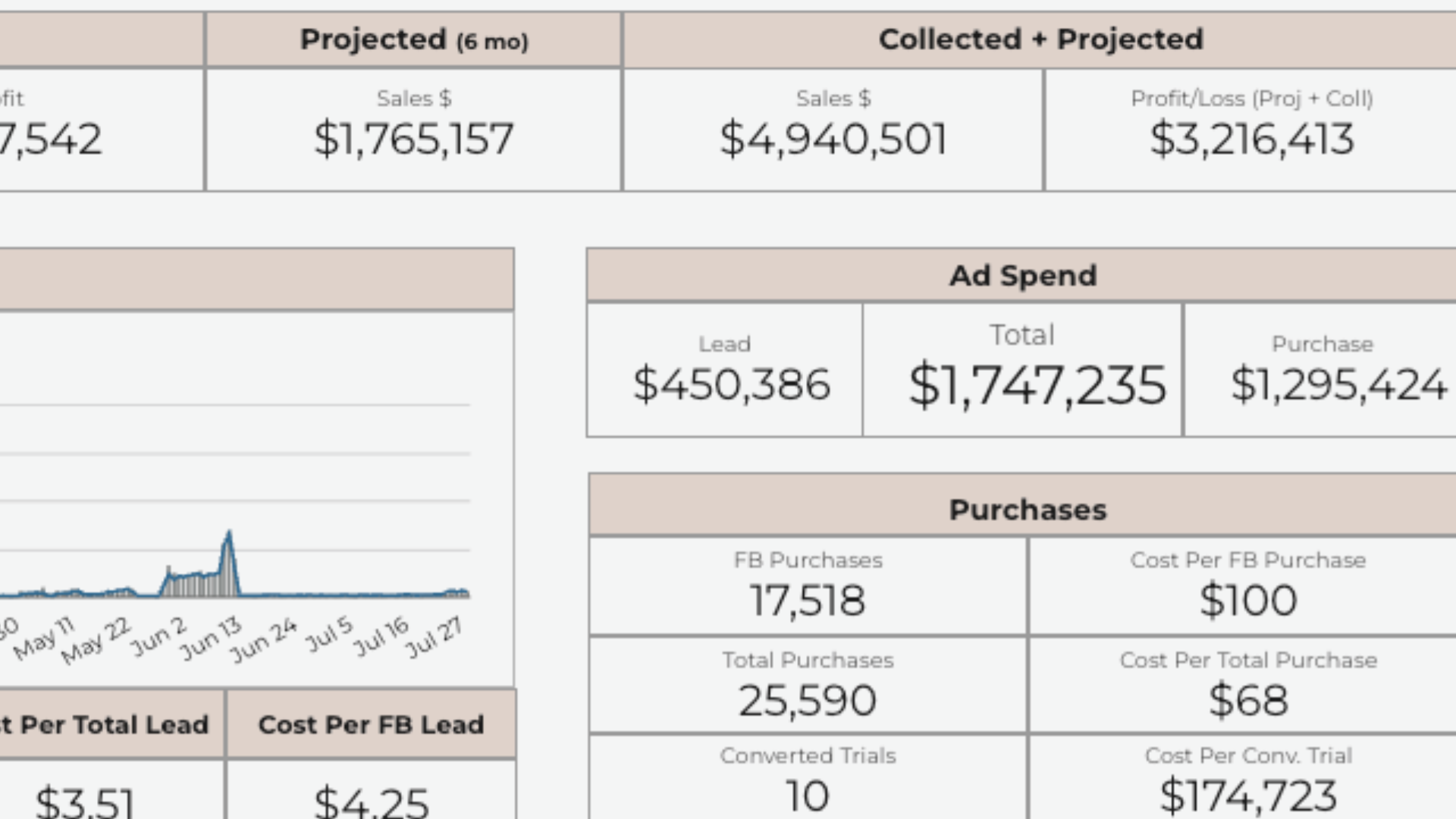Click the Cost Per Total Purchase $68
Viewport: 1456px width, 819px height.
(1247, 701)
